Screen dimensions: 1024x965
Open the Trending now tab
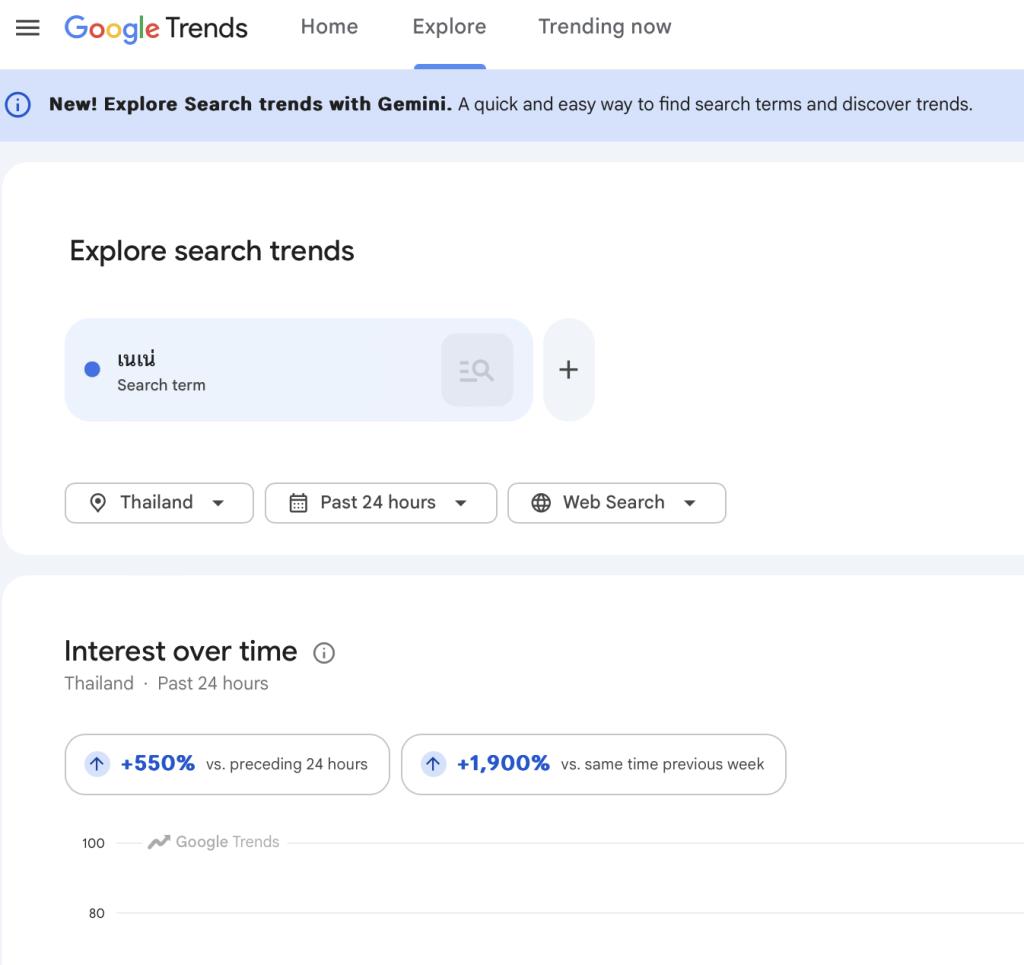605,27
